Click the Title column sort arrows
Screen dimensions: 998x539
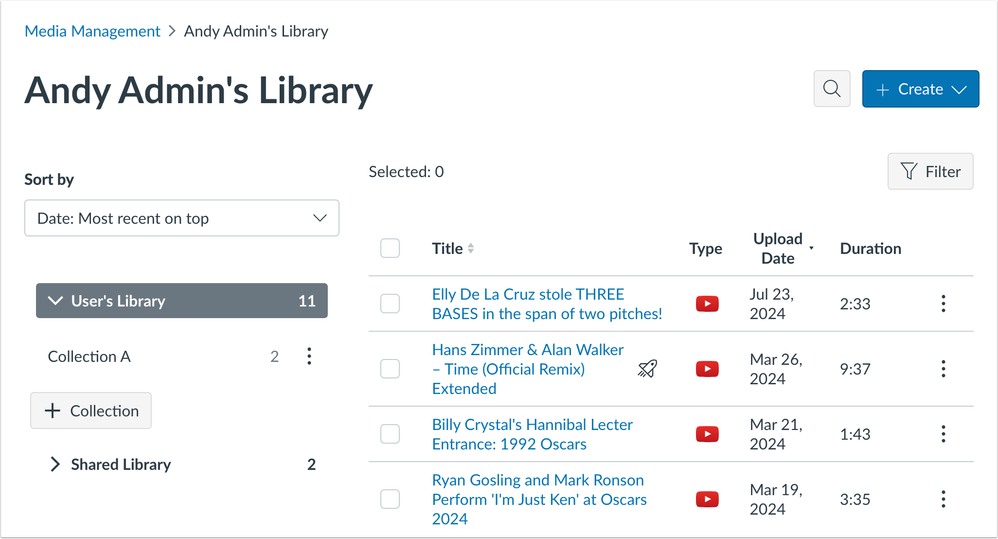coord(471,248)
